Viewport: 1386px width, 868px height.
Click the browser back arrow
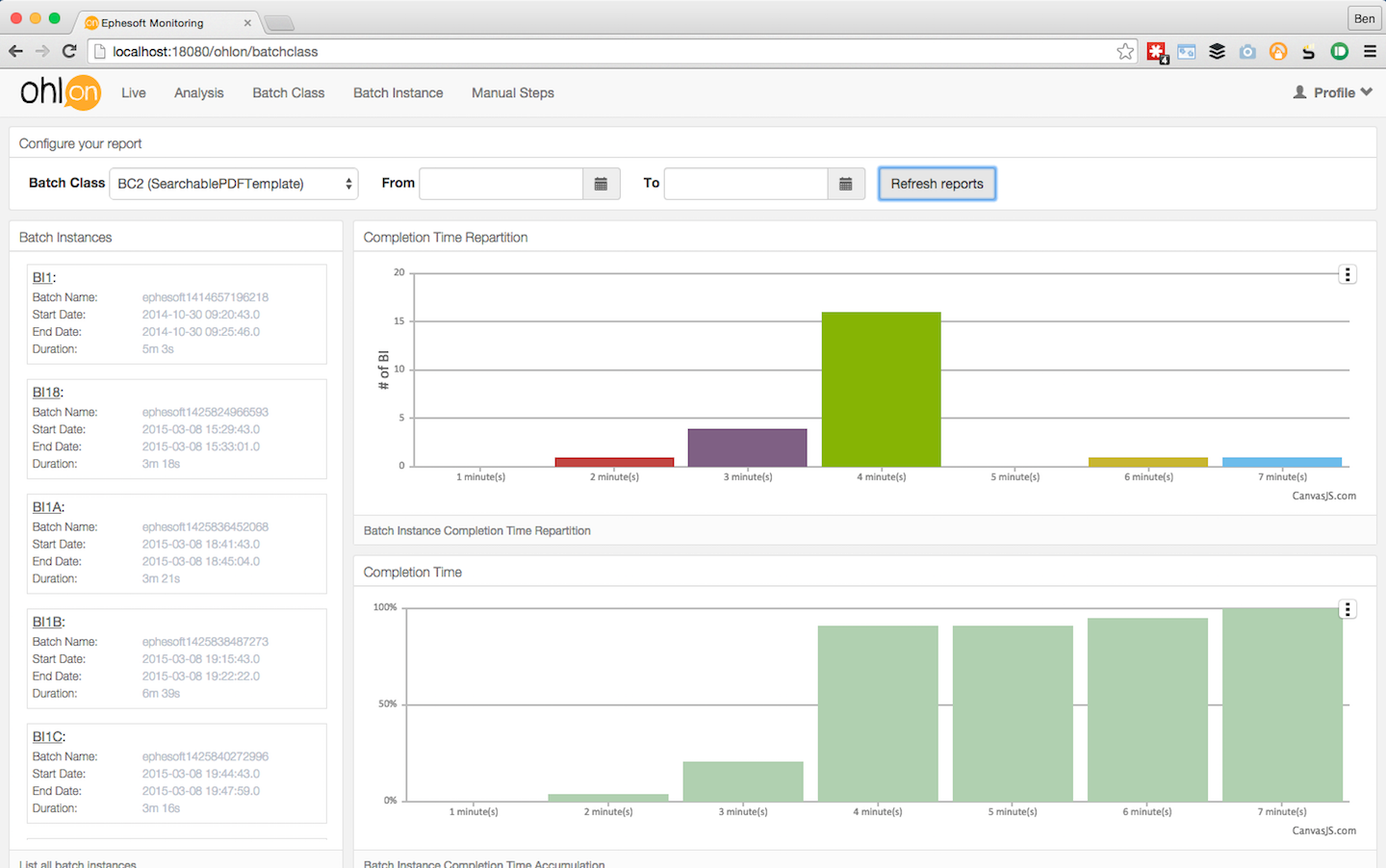16,52
